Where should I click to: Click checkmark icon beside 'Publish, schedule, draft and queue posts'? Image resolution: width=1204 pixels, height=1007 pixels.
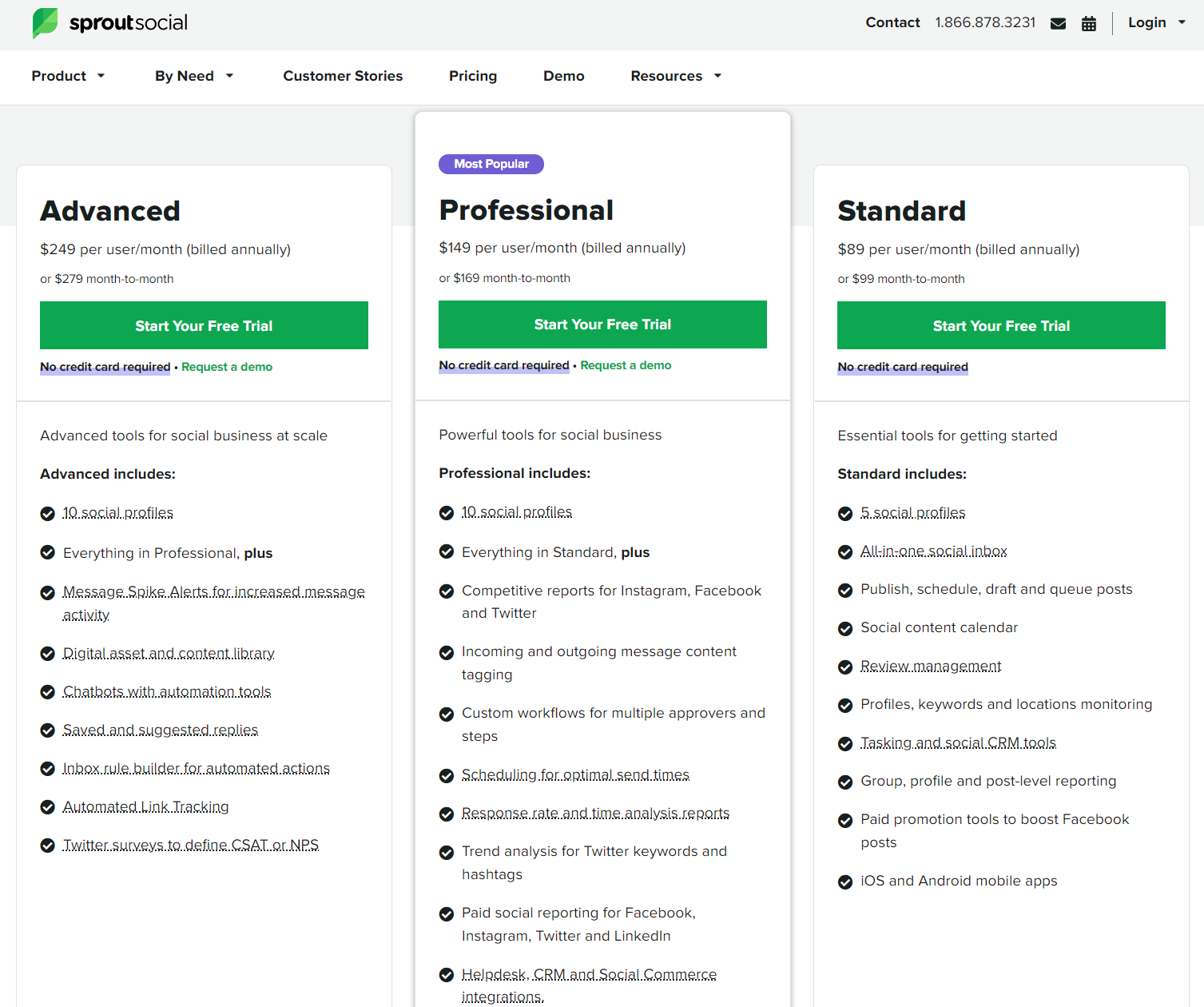pyautogui.click(x=845, y=591)
